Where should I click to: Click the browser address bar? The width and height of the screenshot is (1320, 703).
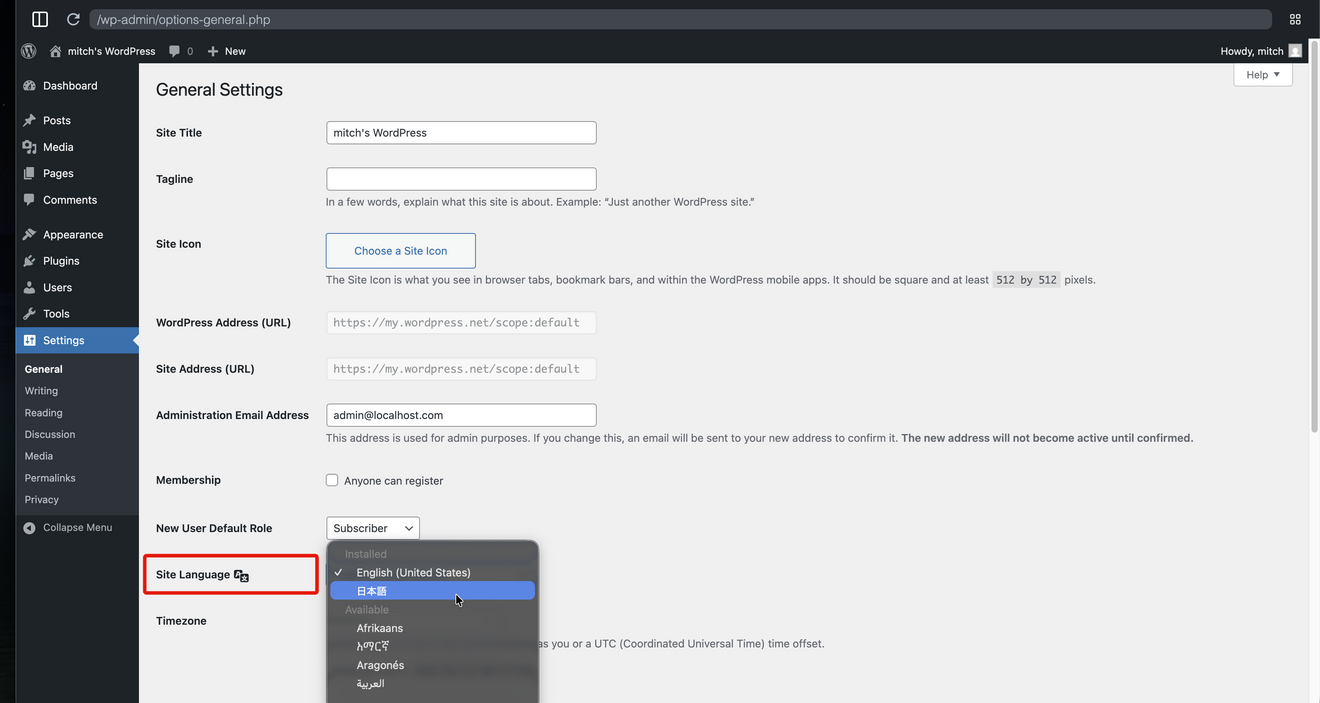tap(680, 19)
